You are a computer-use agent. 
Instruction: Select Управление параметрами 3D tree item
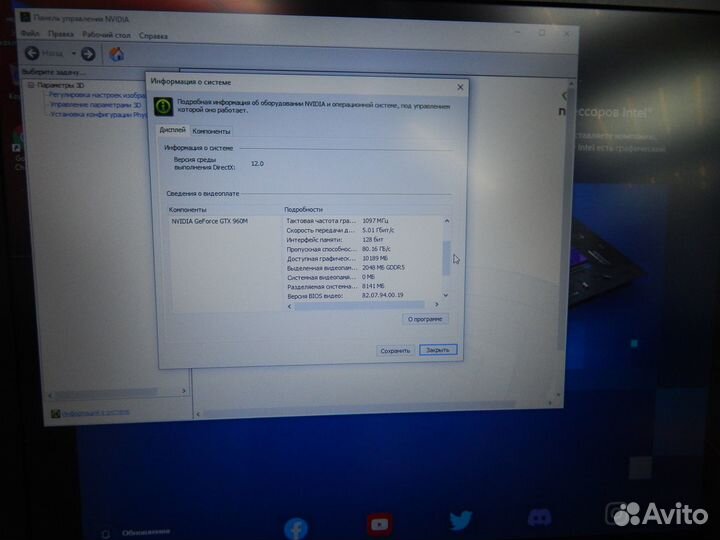[95, 105]
